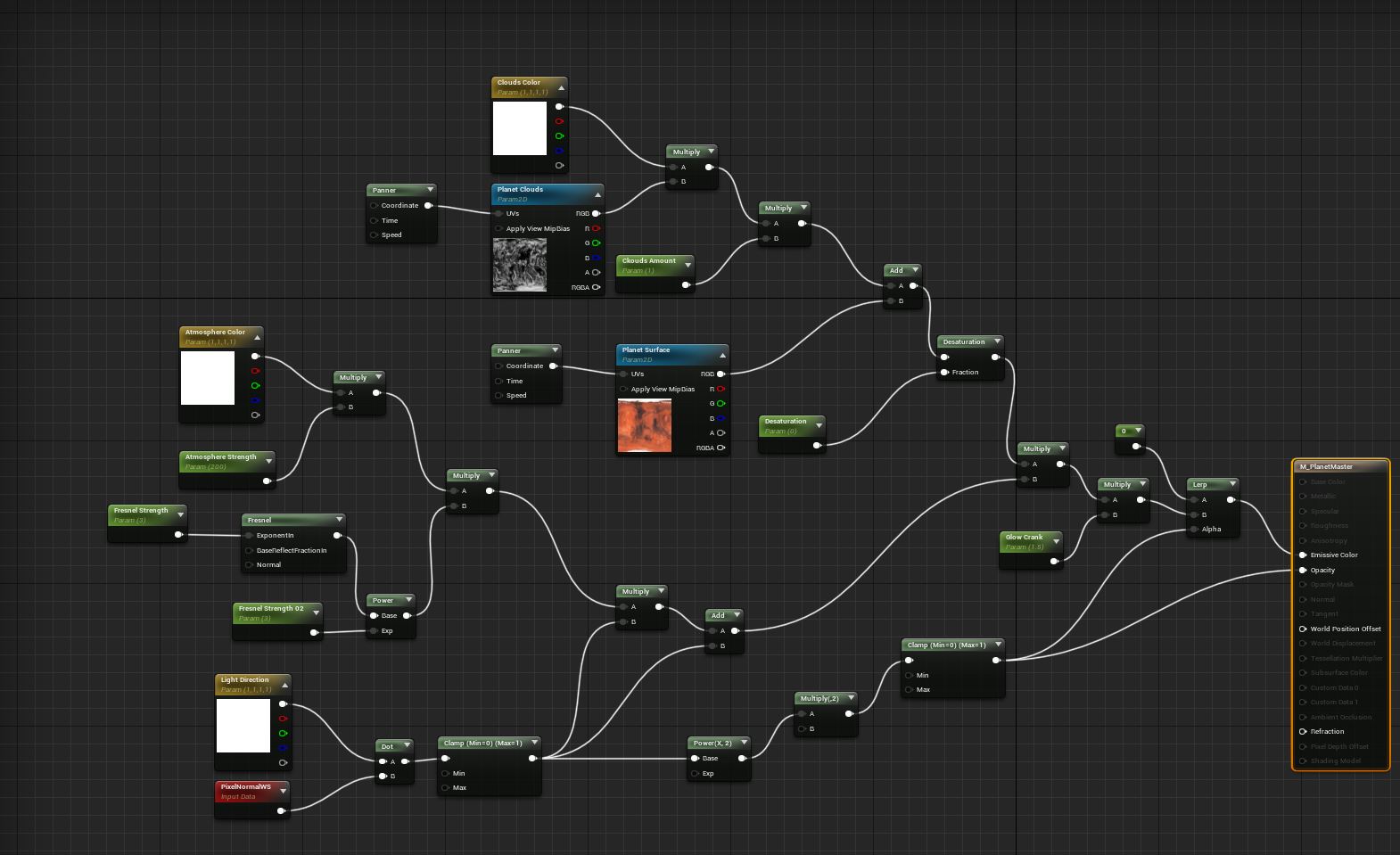
Task: Click the Fresnel Normal input pin
Action: [250, 564]
